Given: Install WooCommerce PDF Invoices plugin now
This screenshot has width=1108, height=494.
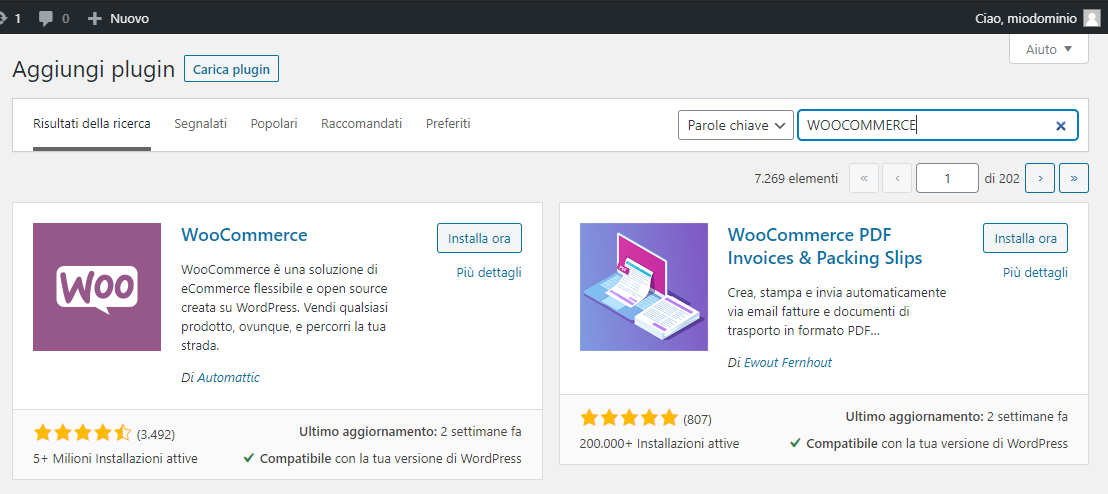Looking at the screenshot, I should click(x=1025, y=238).
